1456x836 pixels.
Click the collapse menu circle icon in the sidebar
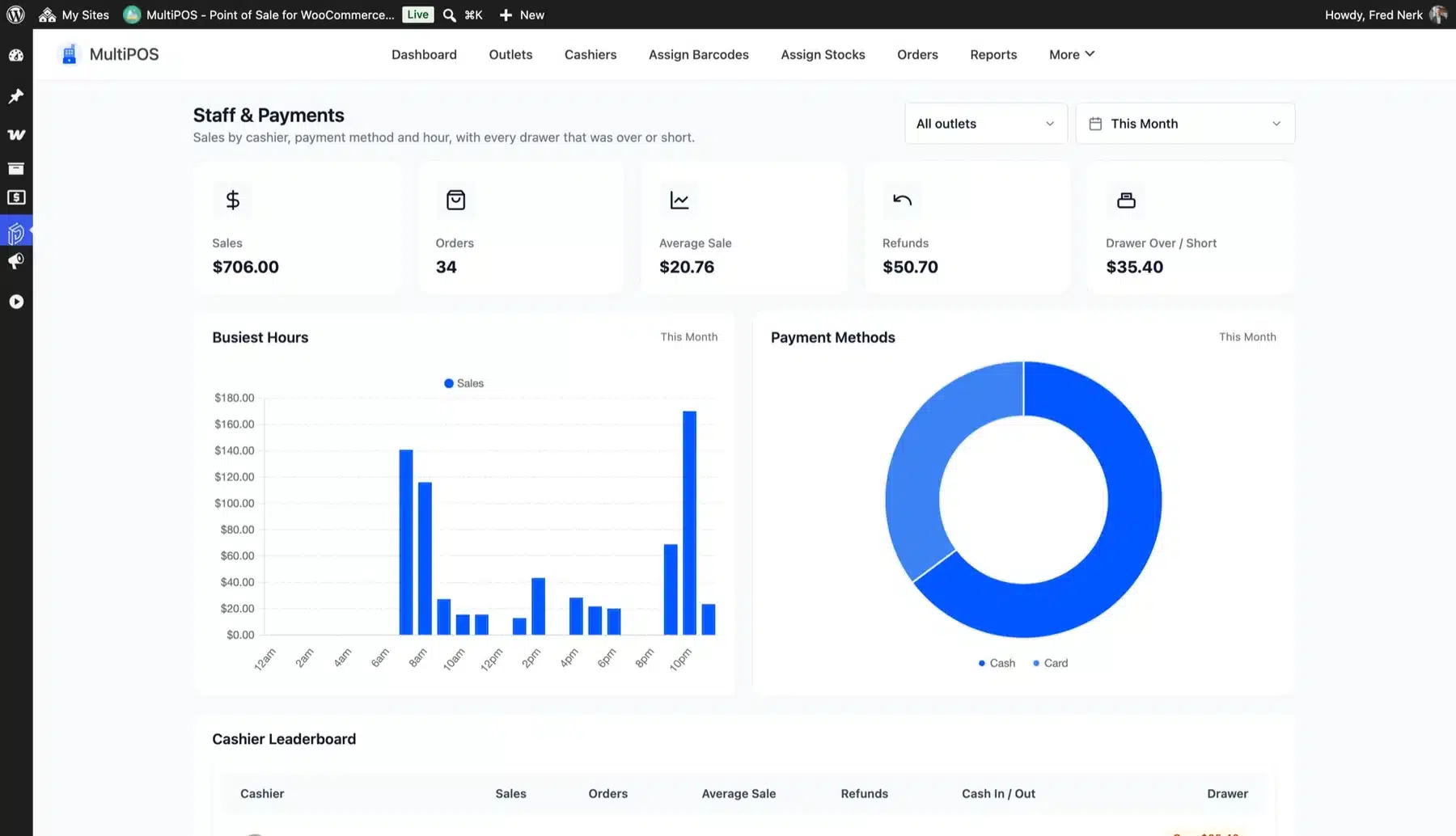coord(16,302)
